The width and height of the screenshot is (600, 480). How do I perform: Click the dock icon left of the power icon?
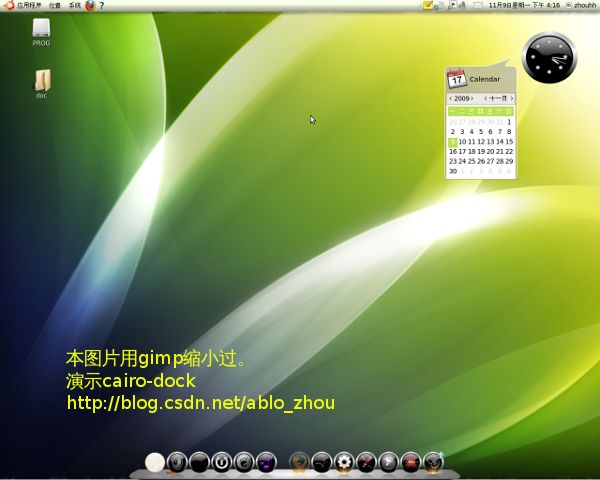[x=199, y=462]
